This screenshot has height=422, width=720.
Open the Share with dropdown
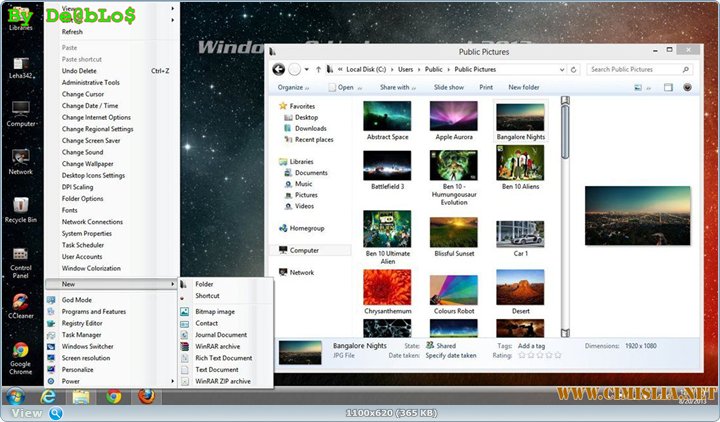point(398,87)
